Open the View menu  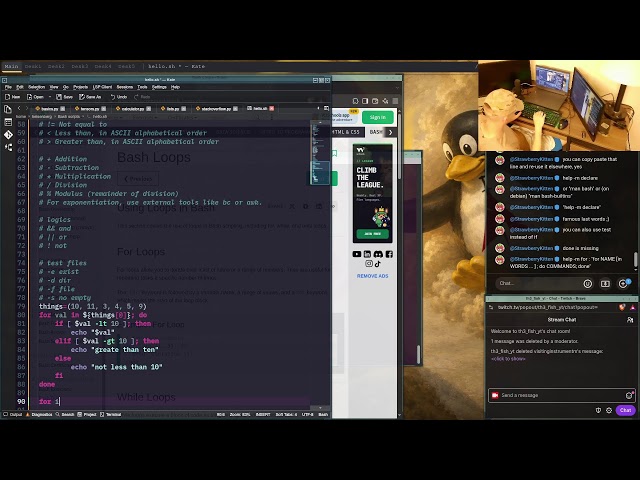coord(54,87)
